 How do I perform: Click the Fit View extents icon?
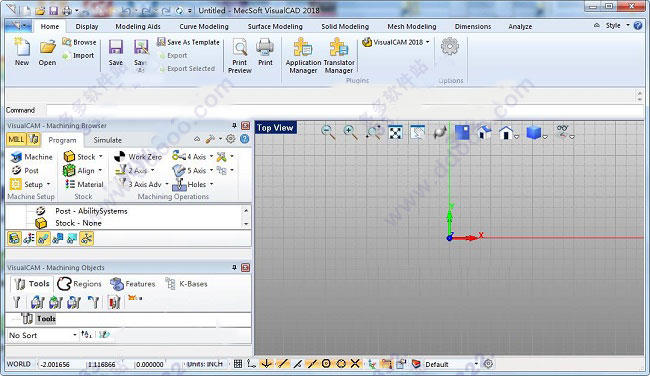(395, 132)
